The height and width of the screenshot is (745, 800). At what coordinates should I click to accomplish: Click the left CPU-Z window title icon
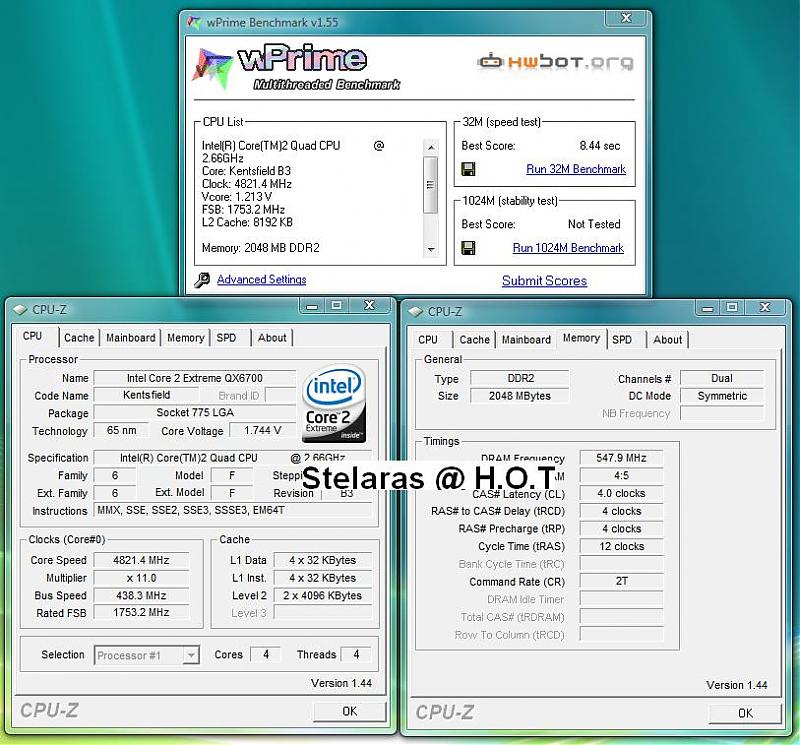(x=20, y=310)
